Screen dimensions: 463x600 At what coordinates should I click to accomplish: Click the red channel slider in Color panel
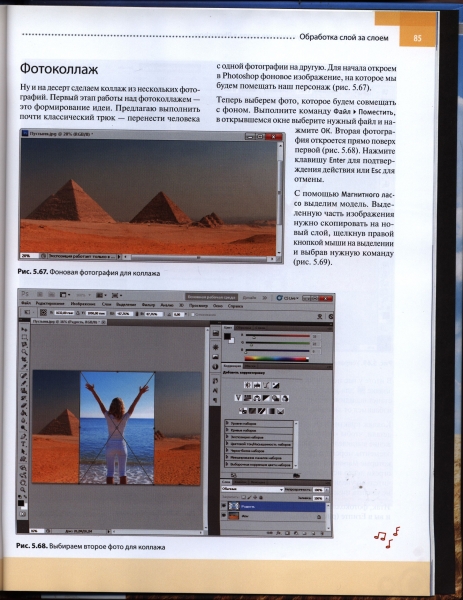(278, 336)
